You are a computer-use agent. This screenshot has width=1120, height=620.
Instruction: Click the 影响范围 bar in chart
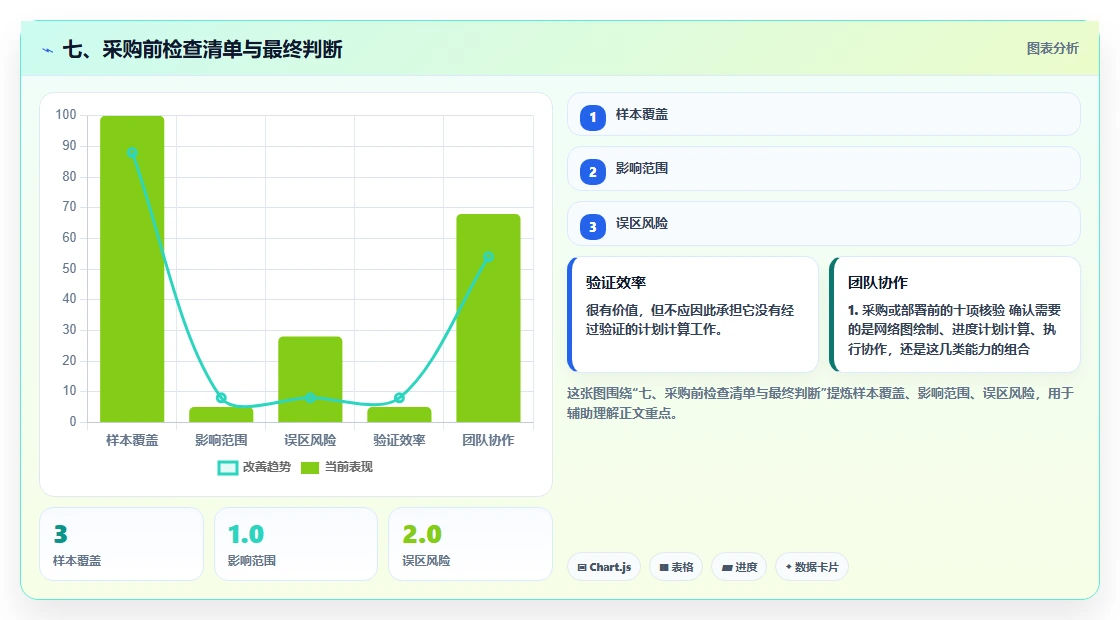click(221, 414)
